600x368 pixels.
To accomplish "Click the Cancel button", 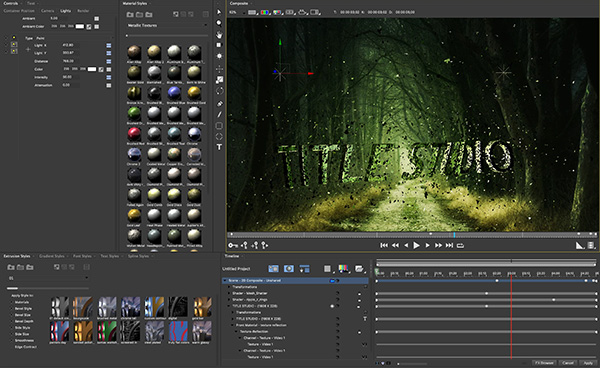I will 568,363.
